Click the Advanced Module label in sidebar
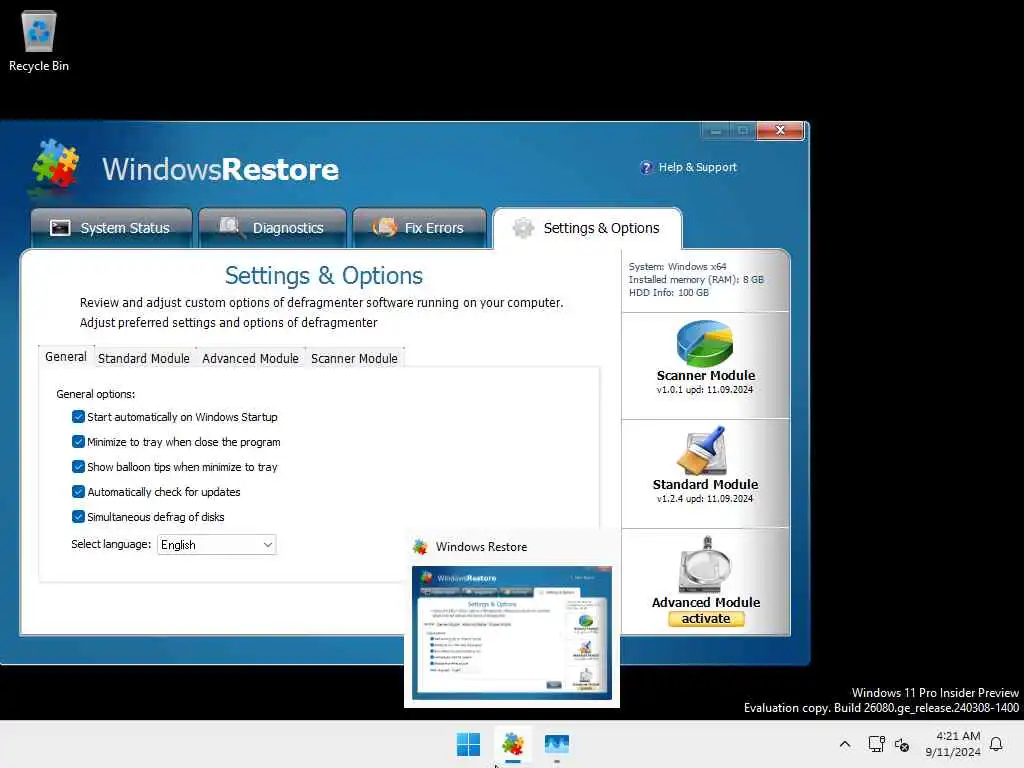Viewport: 1024px width, 768px height. [x=706, y=602]
